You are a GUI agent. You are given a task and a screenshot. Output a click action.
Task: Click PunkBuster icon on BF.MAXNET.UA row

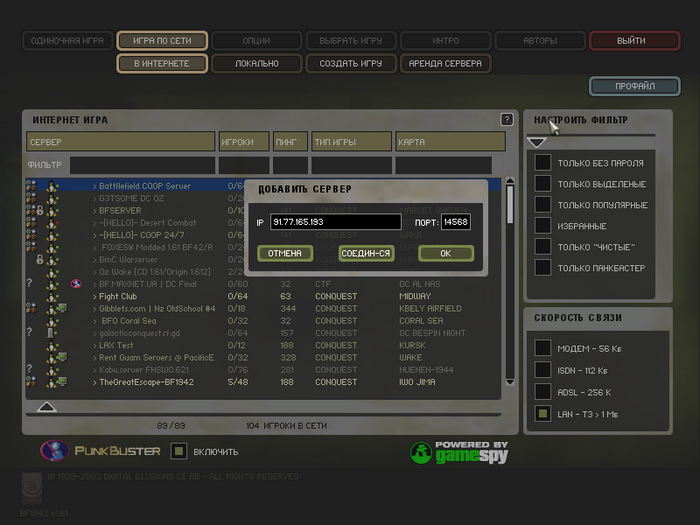[x=76, y=284]
